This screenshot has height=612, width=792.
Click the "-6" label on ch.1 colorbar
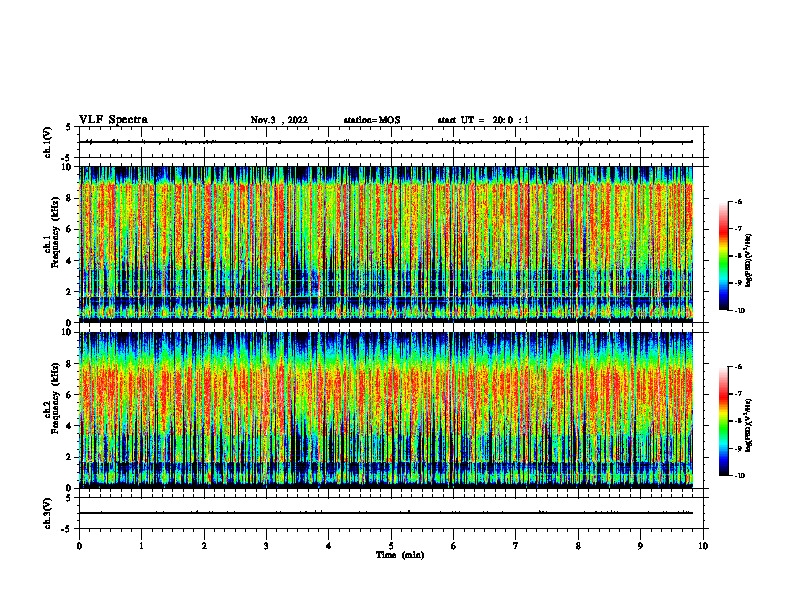click(x=738, y=202)
